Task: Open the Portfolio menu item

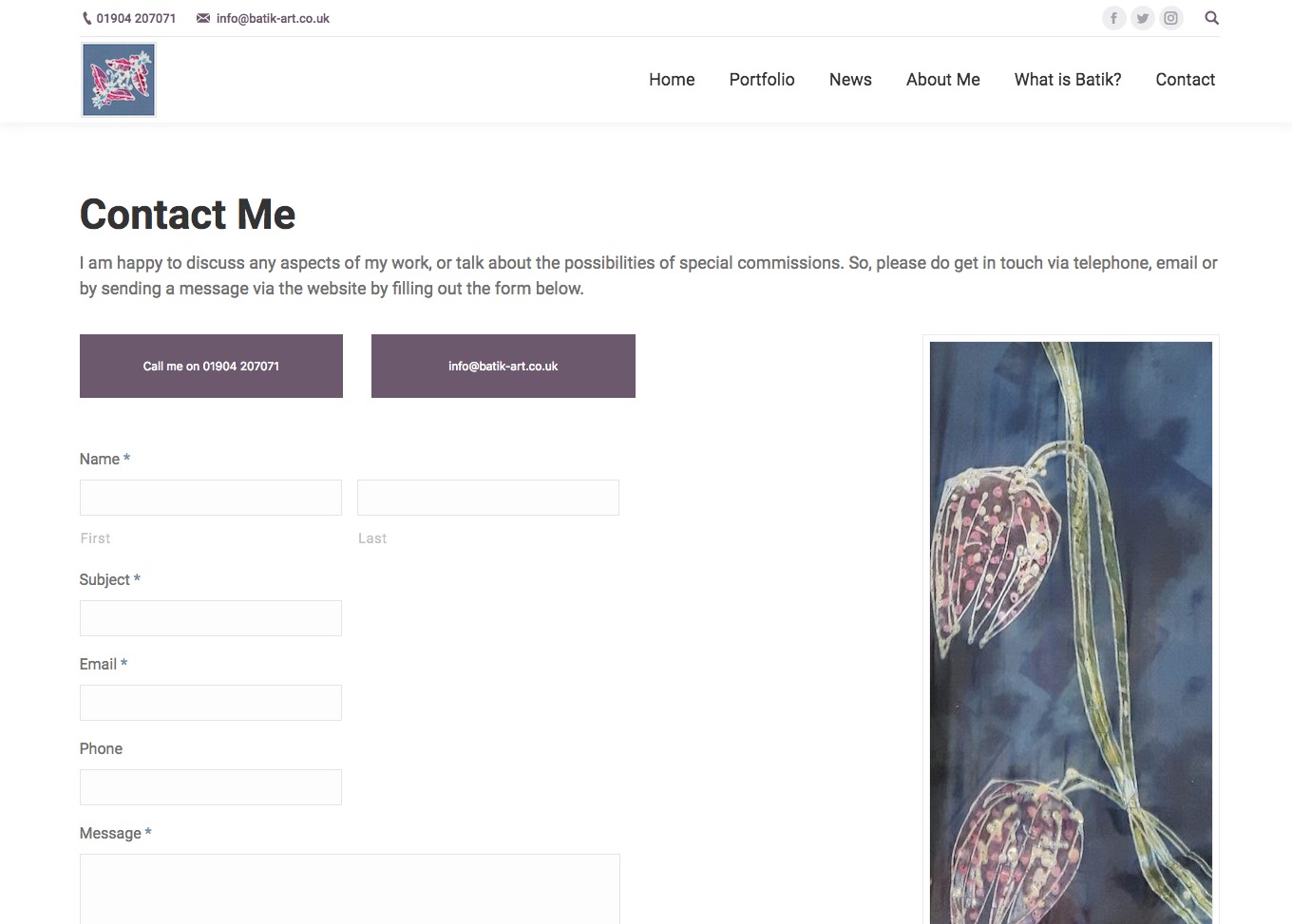Action: (762, 80)
